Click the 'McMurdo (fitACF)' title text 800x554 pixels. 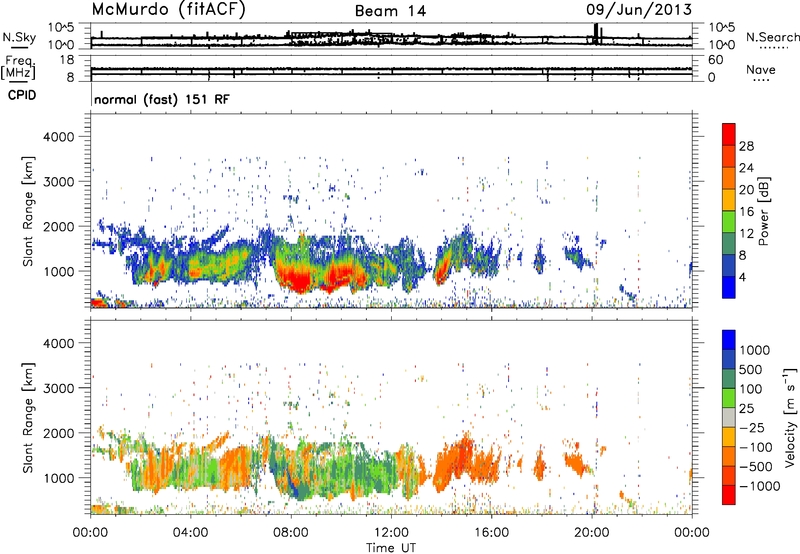pyautogui.click(x=168, y=10)
